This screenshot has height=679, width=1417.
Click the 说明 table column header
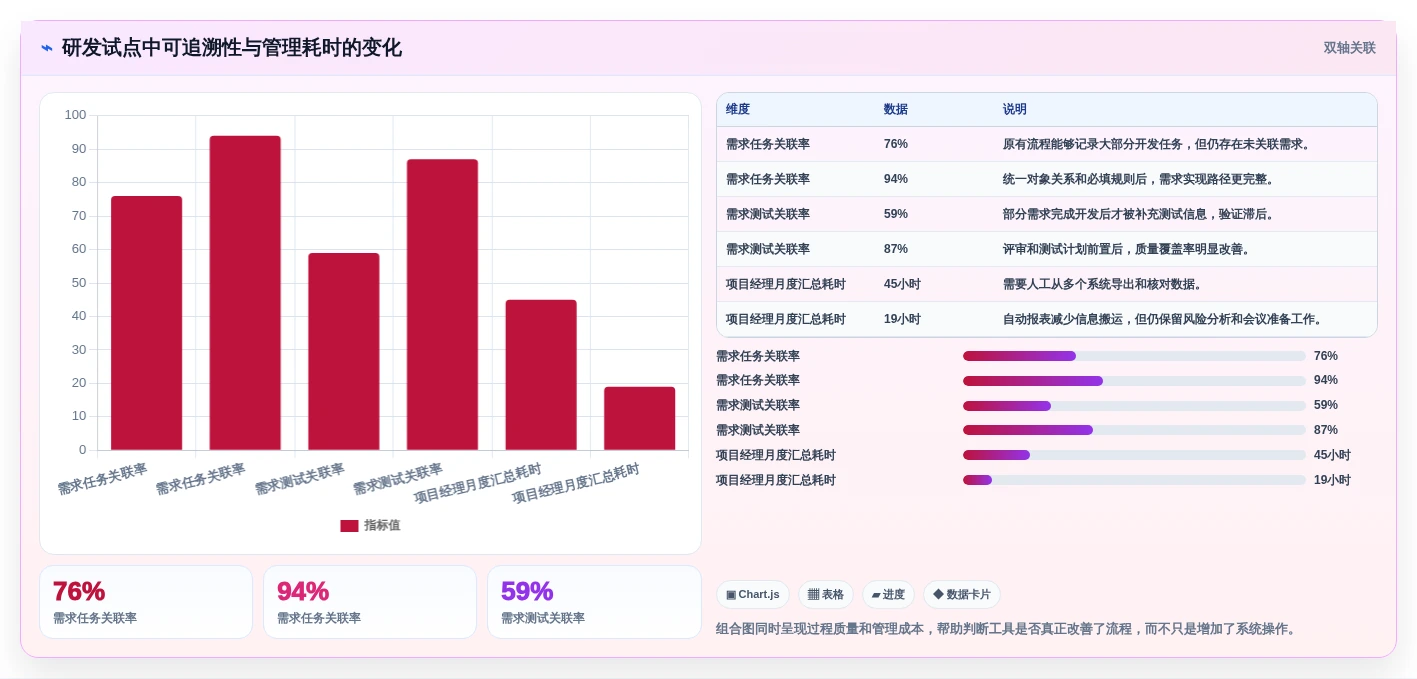tap(1015, 110)
